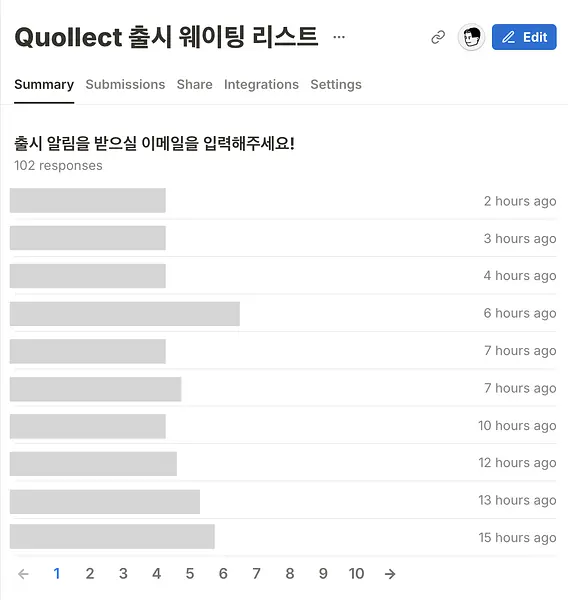The image size is (568, 600).
Task: Switch to the Settings tab
Action: point(336,84)
